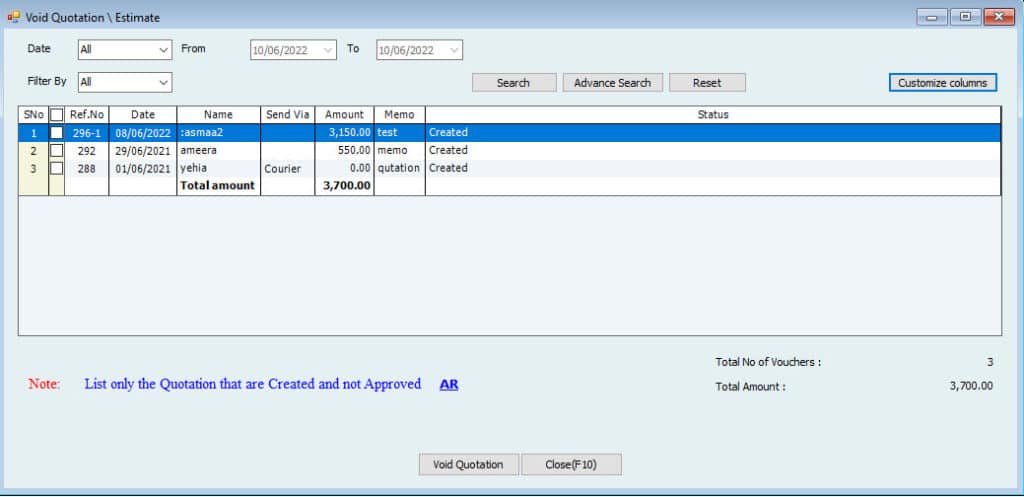1024x497 pixels.
Task: Check the box for ameera's quotation row
Action: (x=57, y=150)
